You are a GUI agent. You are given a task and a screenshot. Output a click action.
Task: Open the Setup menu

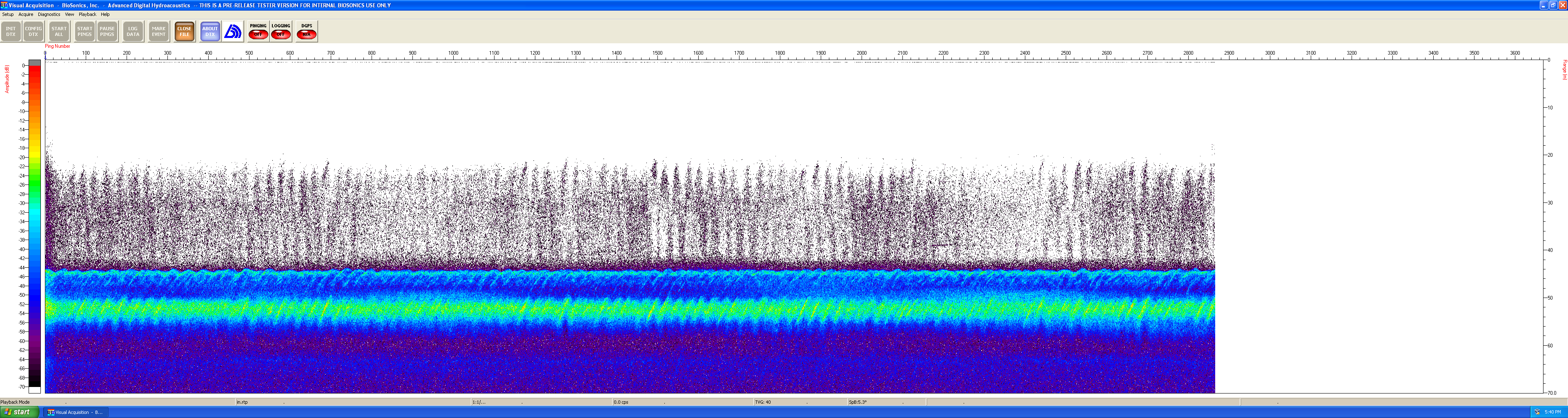pos(8,14)
